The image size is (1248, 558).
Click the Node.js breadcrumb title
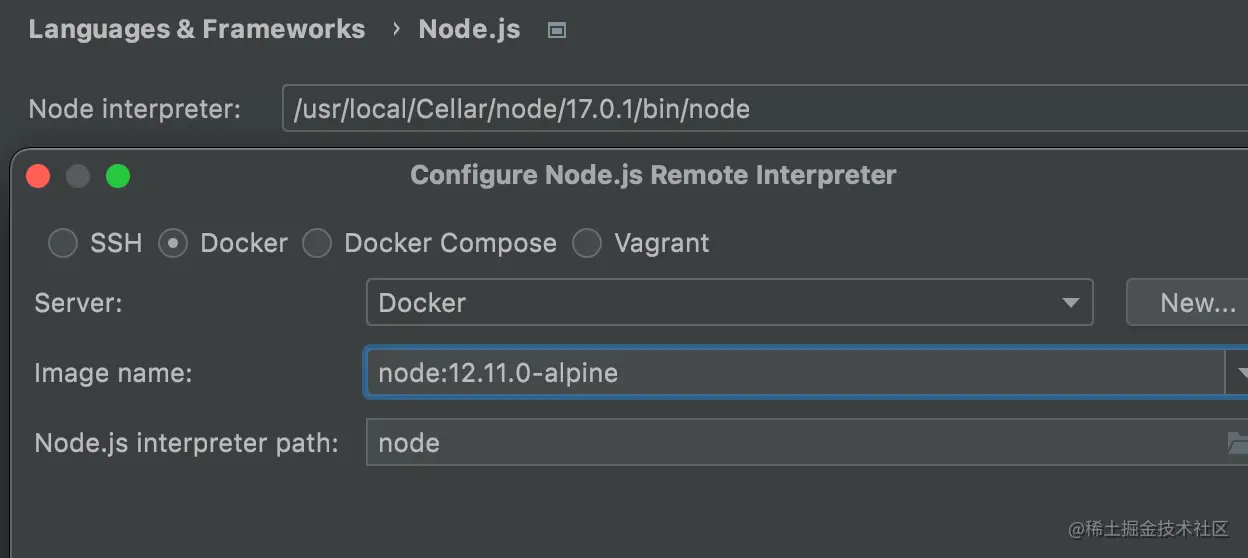[469, 29]
